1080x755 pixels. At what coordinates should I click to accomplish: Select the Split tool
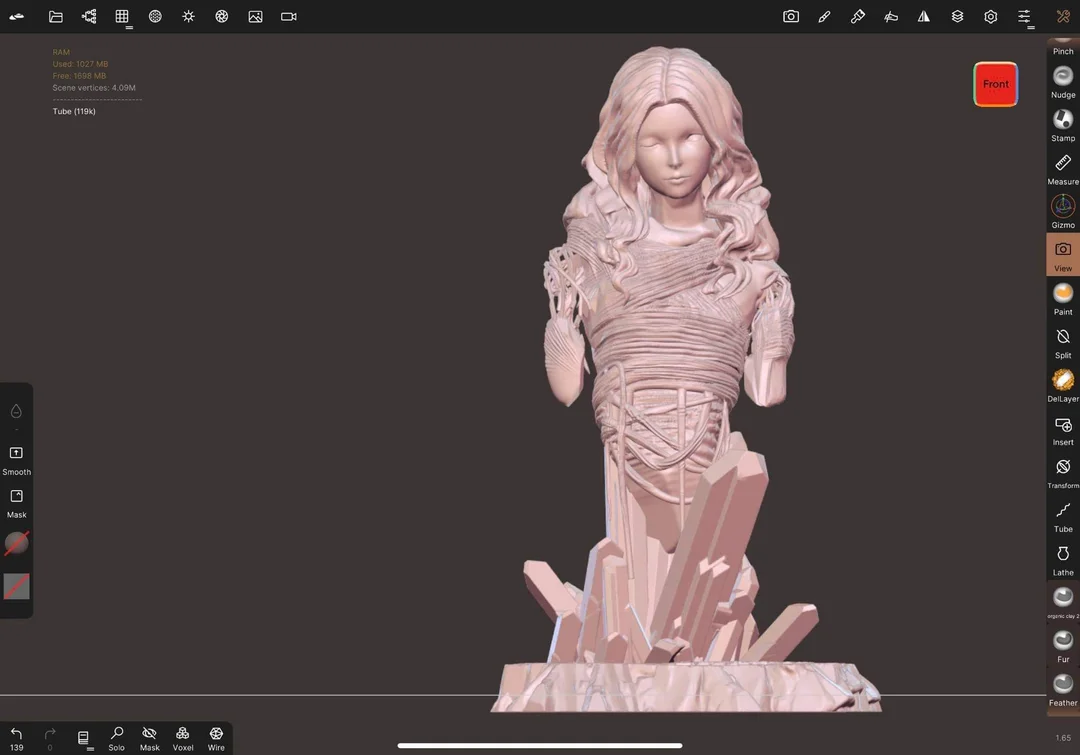coord(1063,342)
